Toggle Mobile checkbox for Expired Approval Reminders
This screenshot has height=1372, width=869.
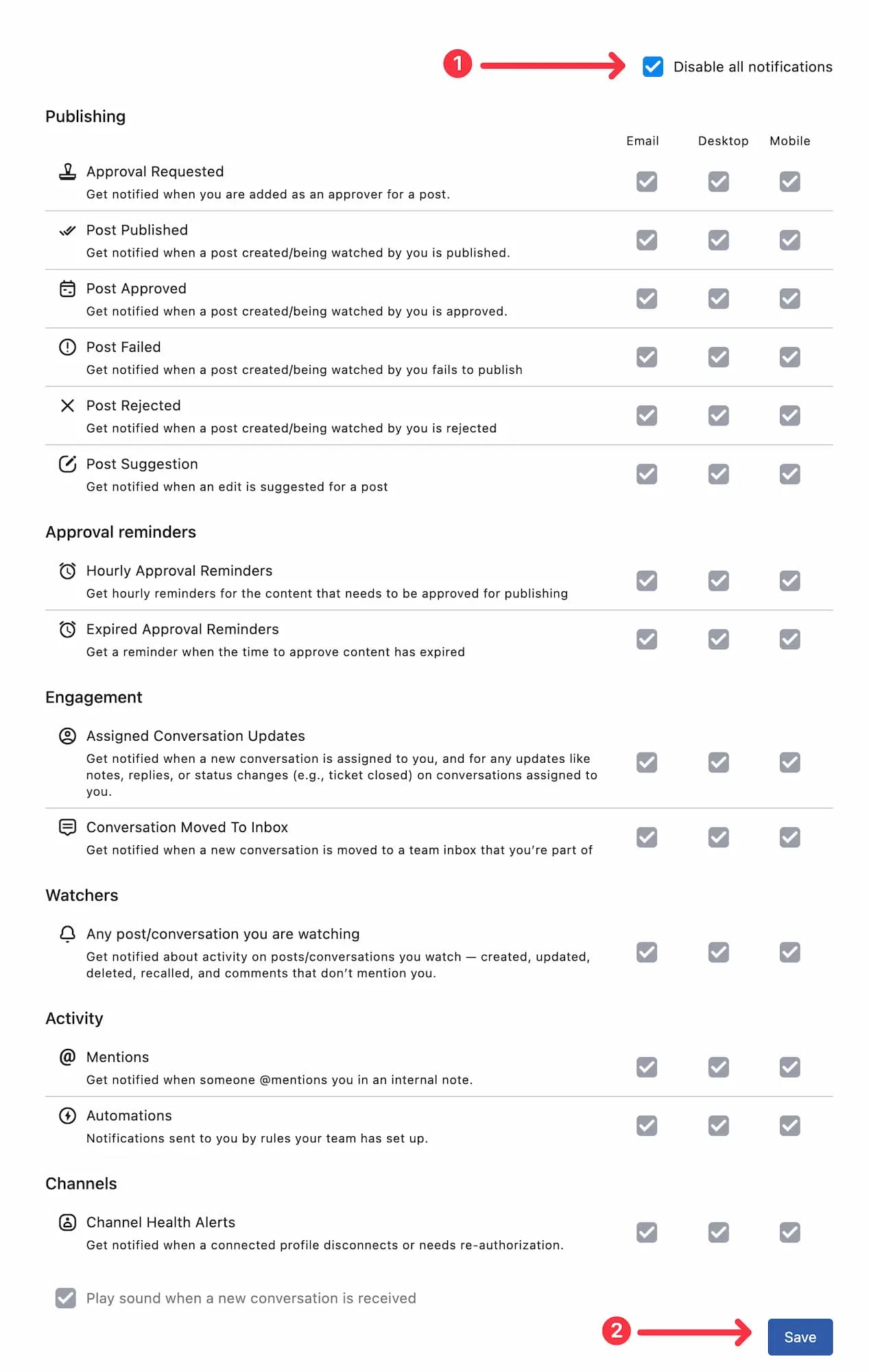[x=789, y=639]
